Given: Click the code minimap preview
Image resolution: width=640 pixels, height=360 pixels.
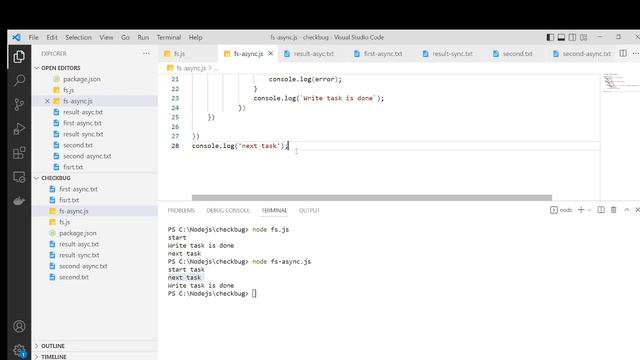Looking at the screenshot, I should (620, 83).
